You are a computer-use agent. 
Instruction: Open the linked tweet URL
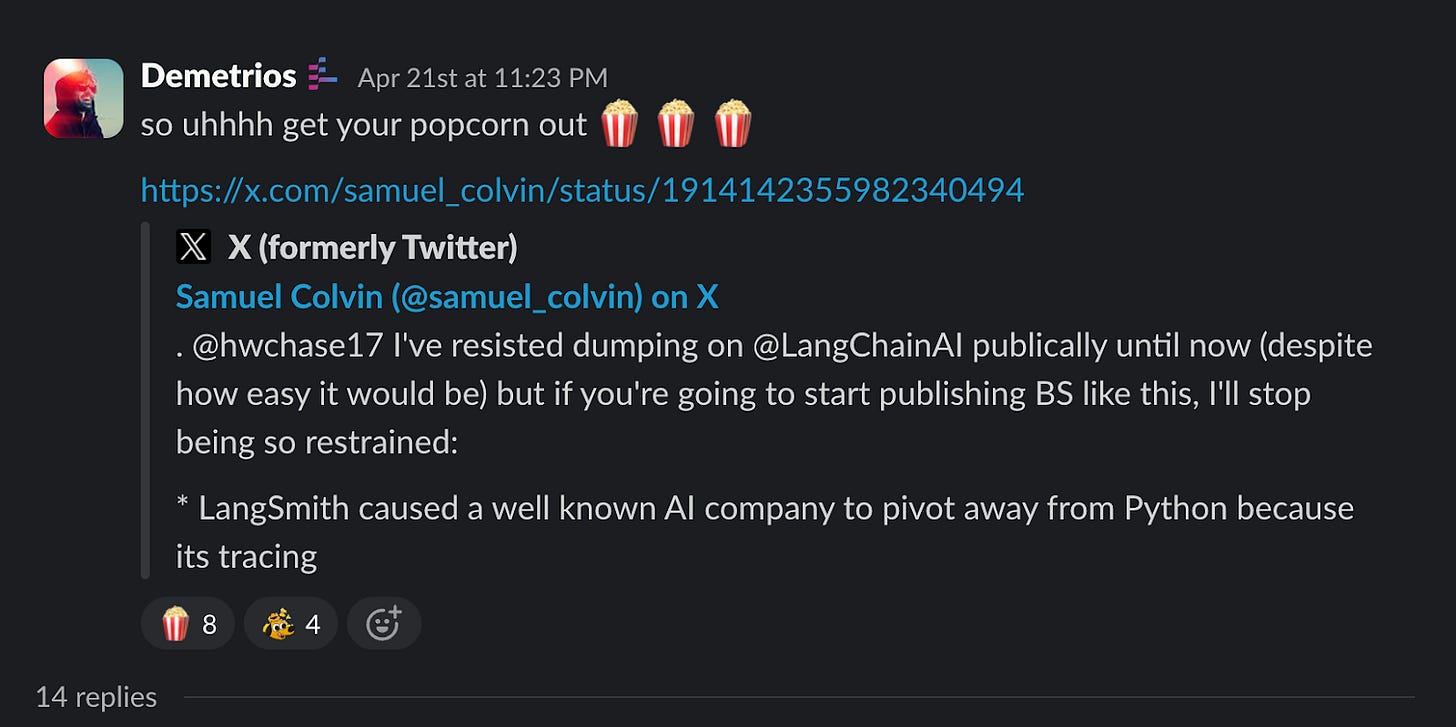click(x=582, y=189)
